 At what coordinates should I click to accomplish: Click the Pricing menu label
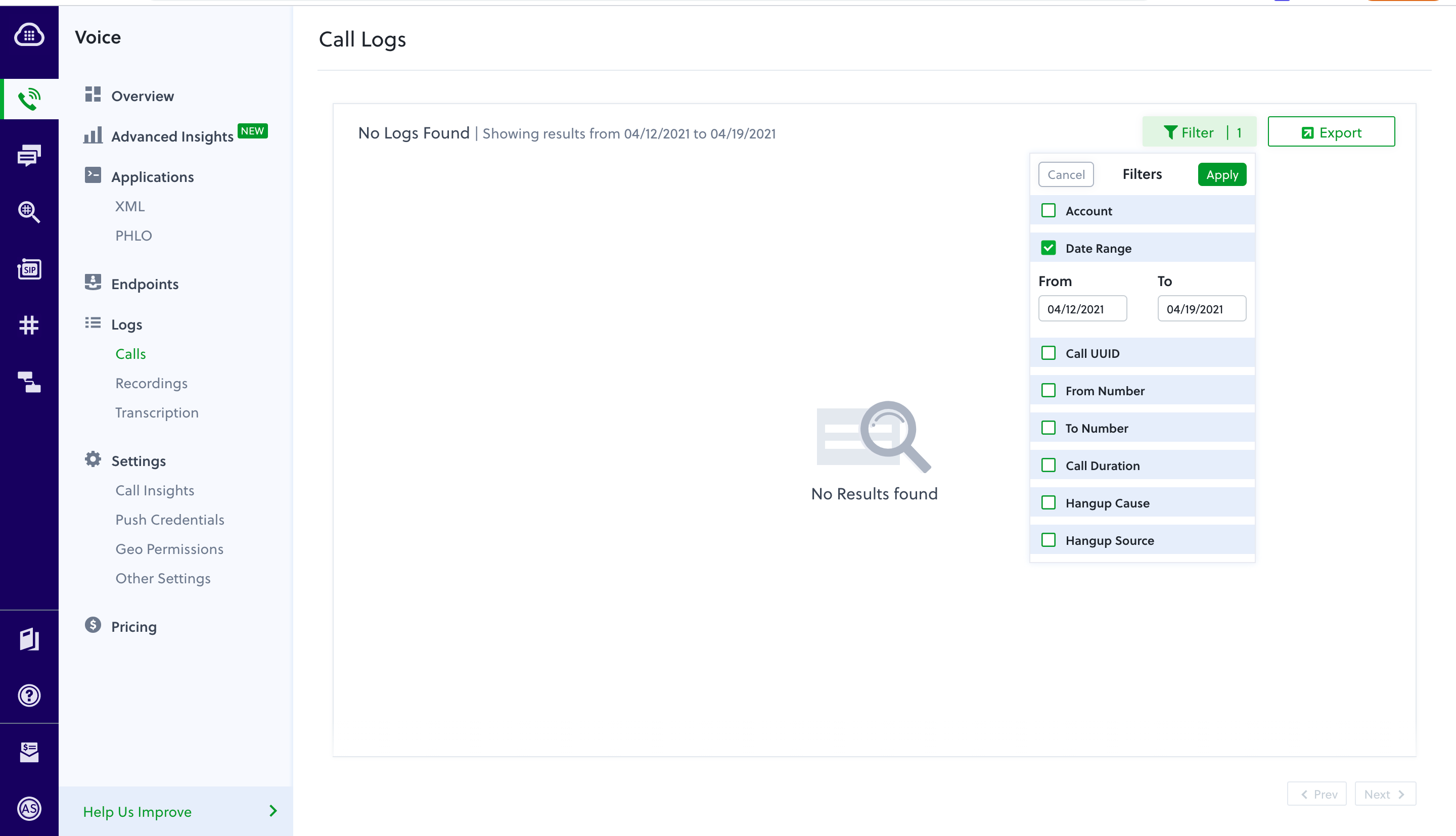[134, 626]
